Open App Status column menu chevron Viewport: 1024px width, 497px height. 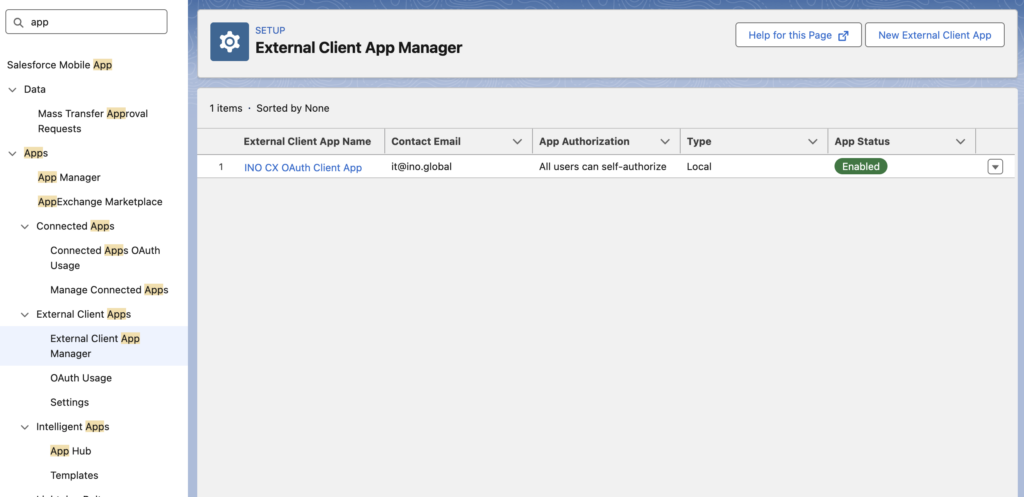coord(960,142)
